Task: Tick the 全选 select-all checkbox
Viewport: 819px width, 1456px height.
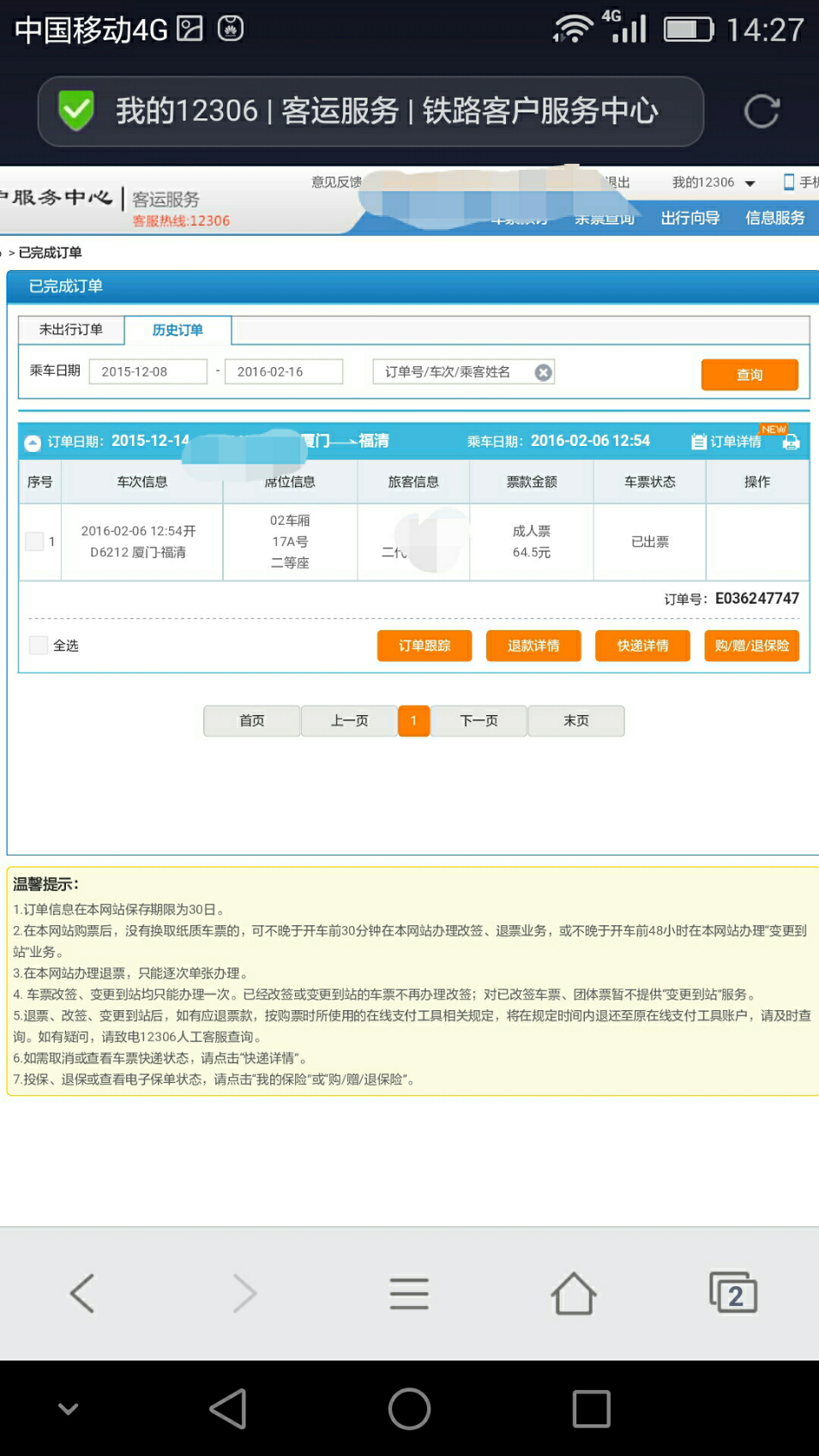Action: (38, 645)
